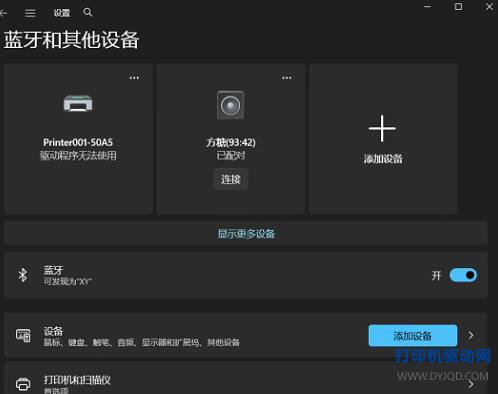Open the search magnifier icon
This screenshot has width=498, height=394.
pos(88,13)
